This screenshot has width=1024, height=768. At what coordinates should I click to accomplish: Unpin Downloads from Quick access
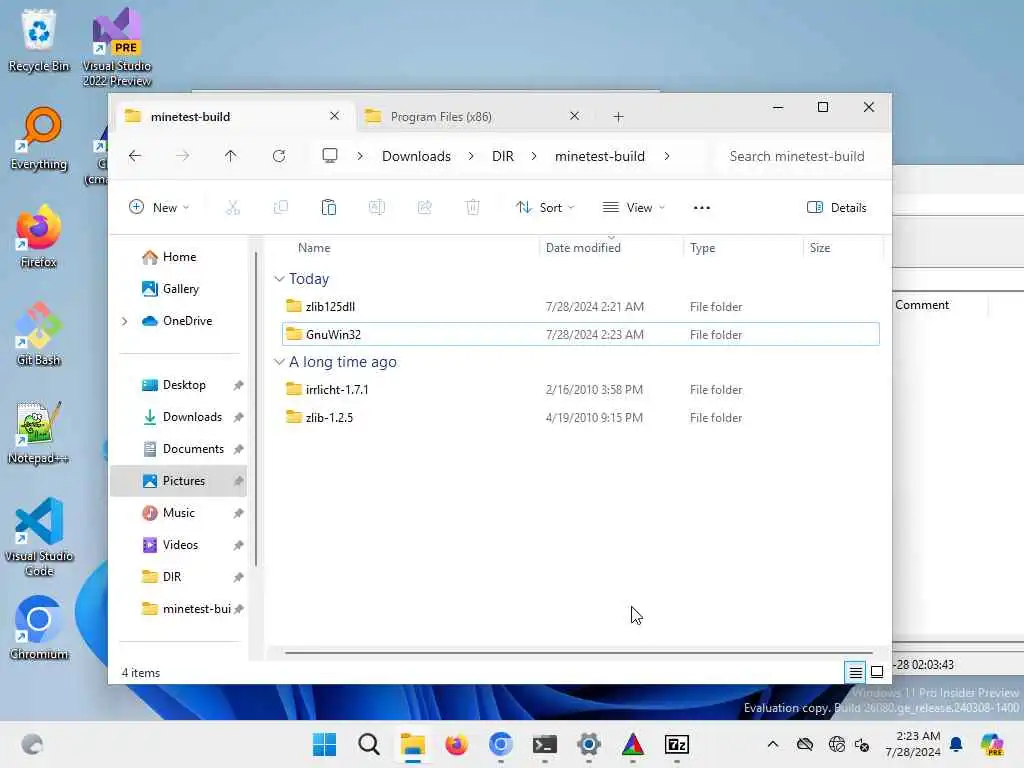click(x=238, y=417)
